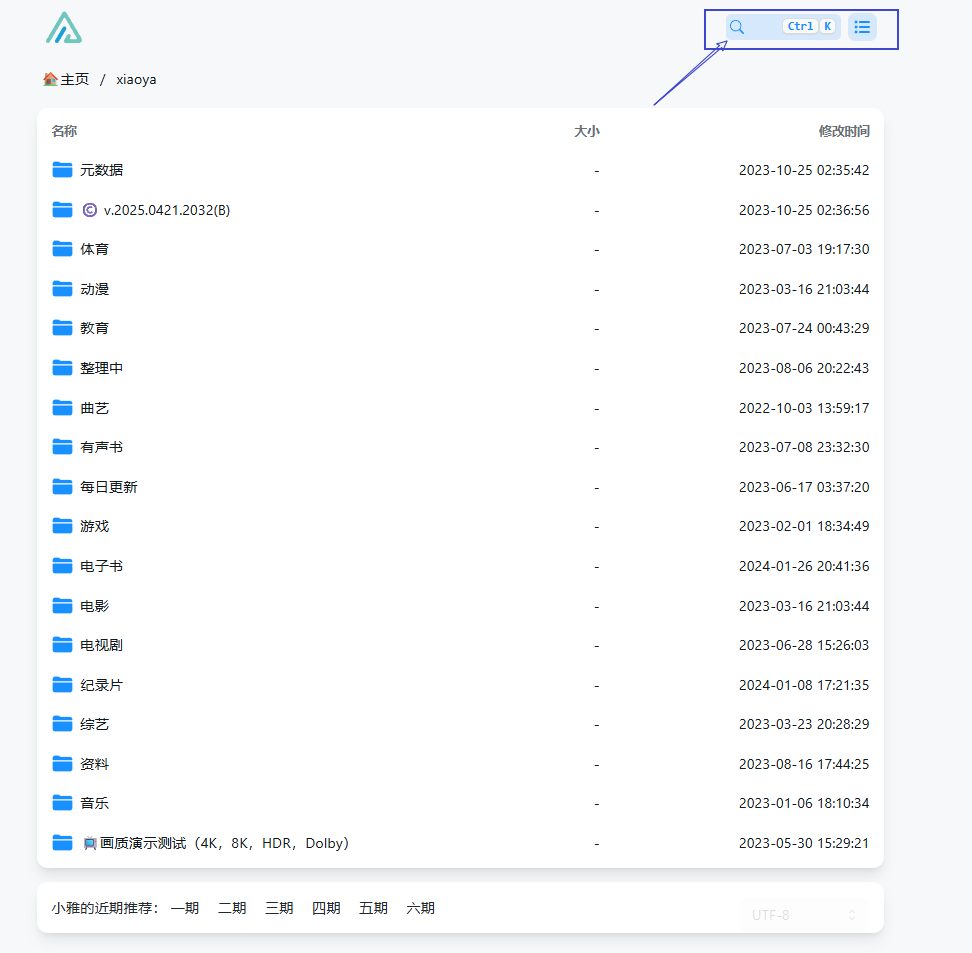
Task: Open the 整理中 folder icon
Action: [62, 368]
